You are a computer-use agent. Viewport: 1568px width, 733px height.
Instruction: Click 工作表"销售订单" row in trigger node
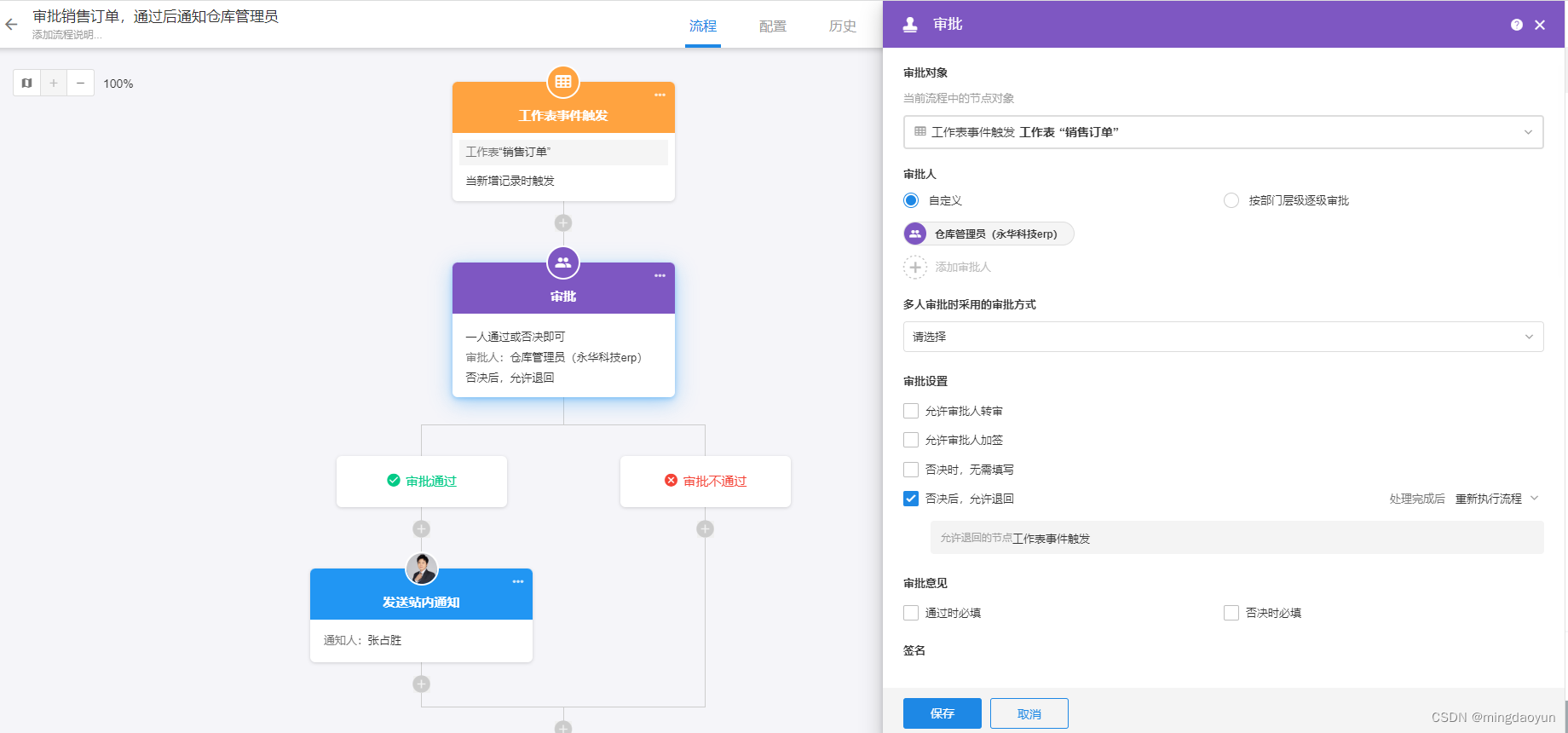pos(563,152)
